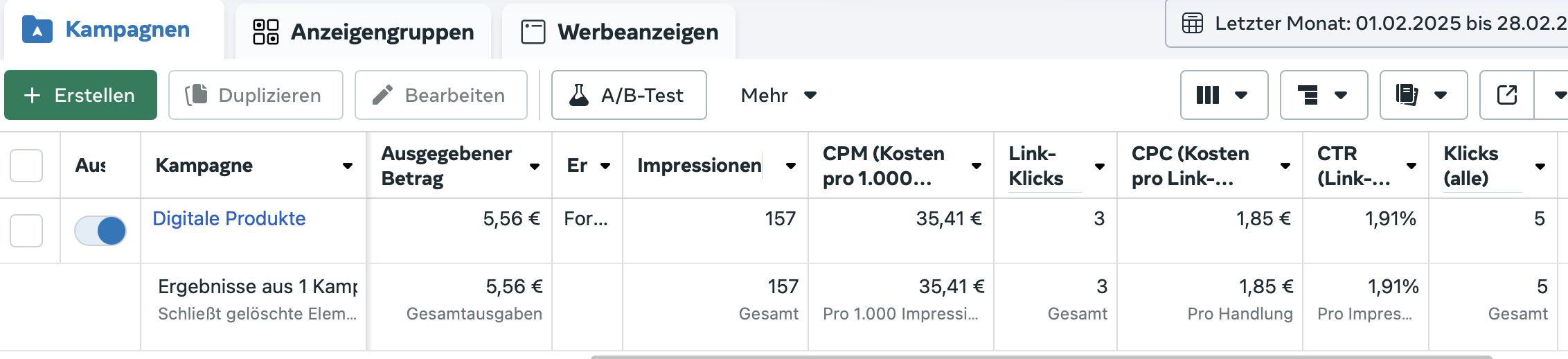1568x359 pixels.
Task: Toggle off the Digitale Produkte campaign switch
Action: 100,231
